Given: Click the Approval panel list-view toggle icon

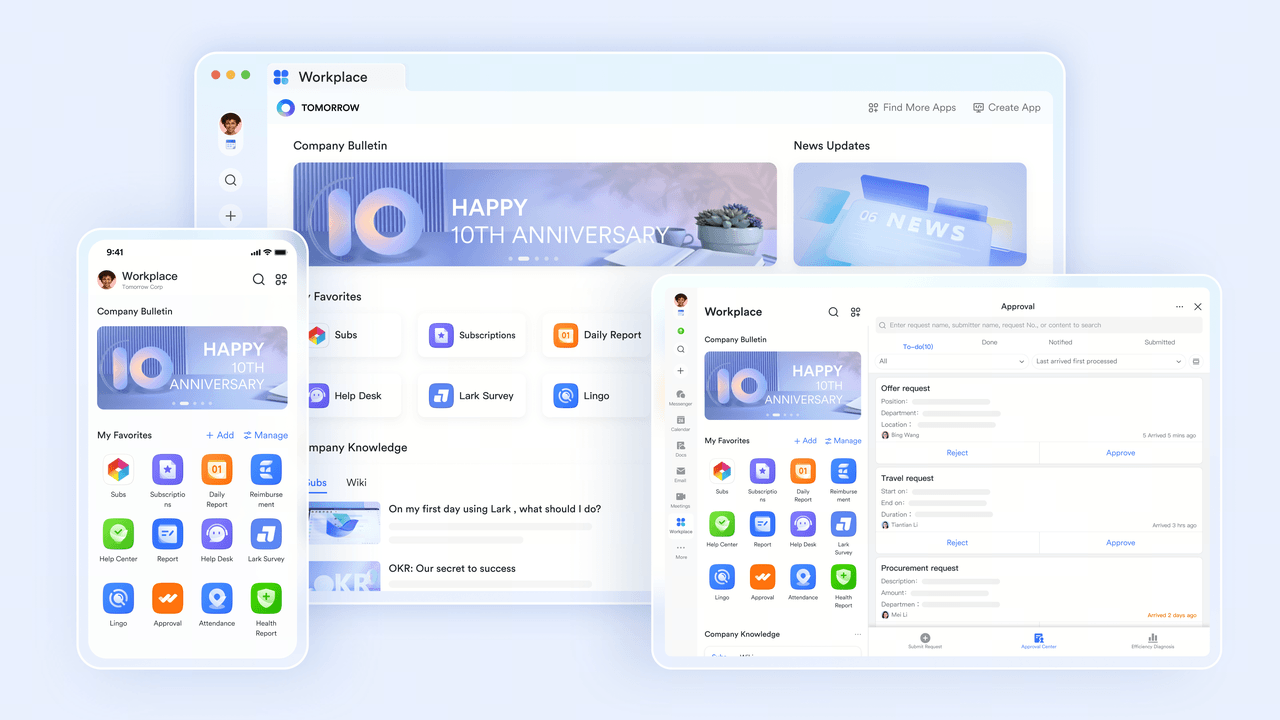Looking at the screenshot, I should click(x=1196, y=361).
